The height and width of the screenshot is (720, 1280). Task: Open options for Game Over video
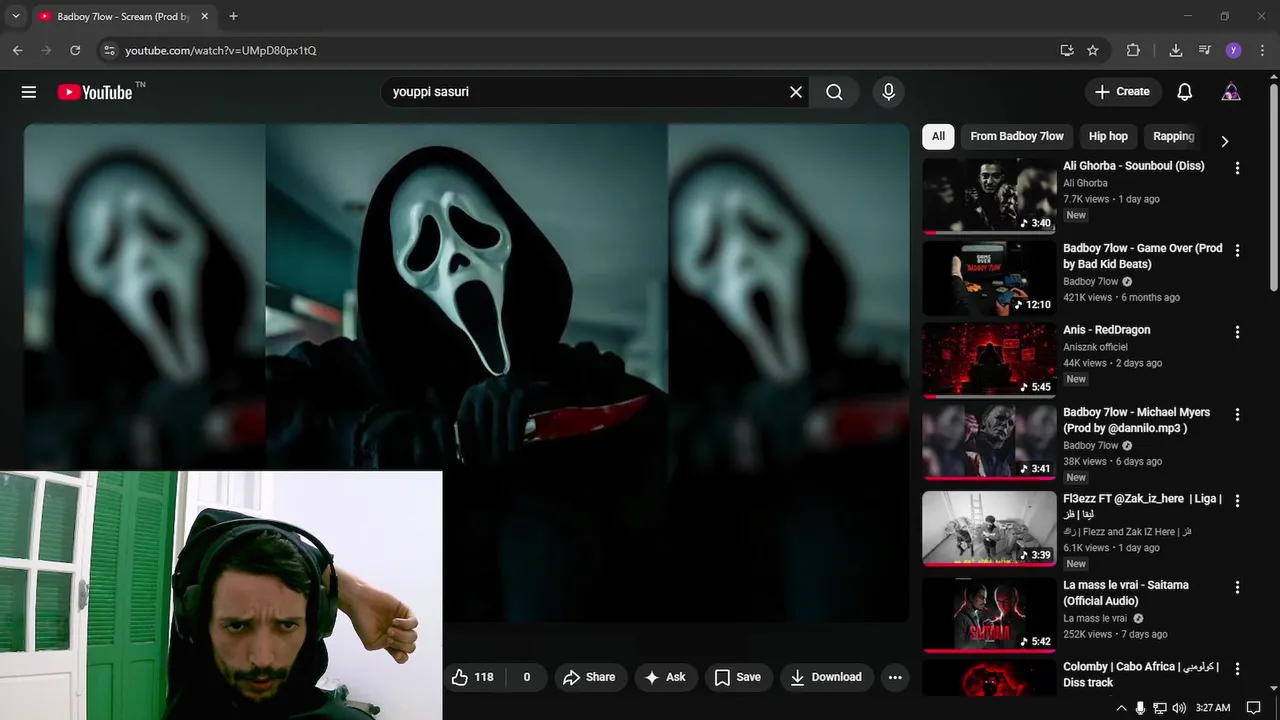[x=1237, y=250]
